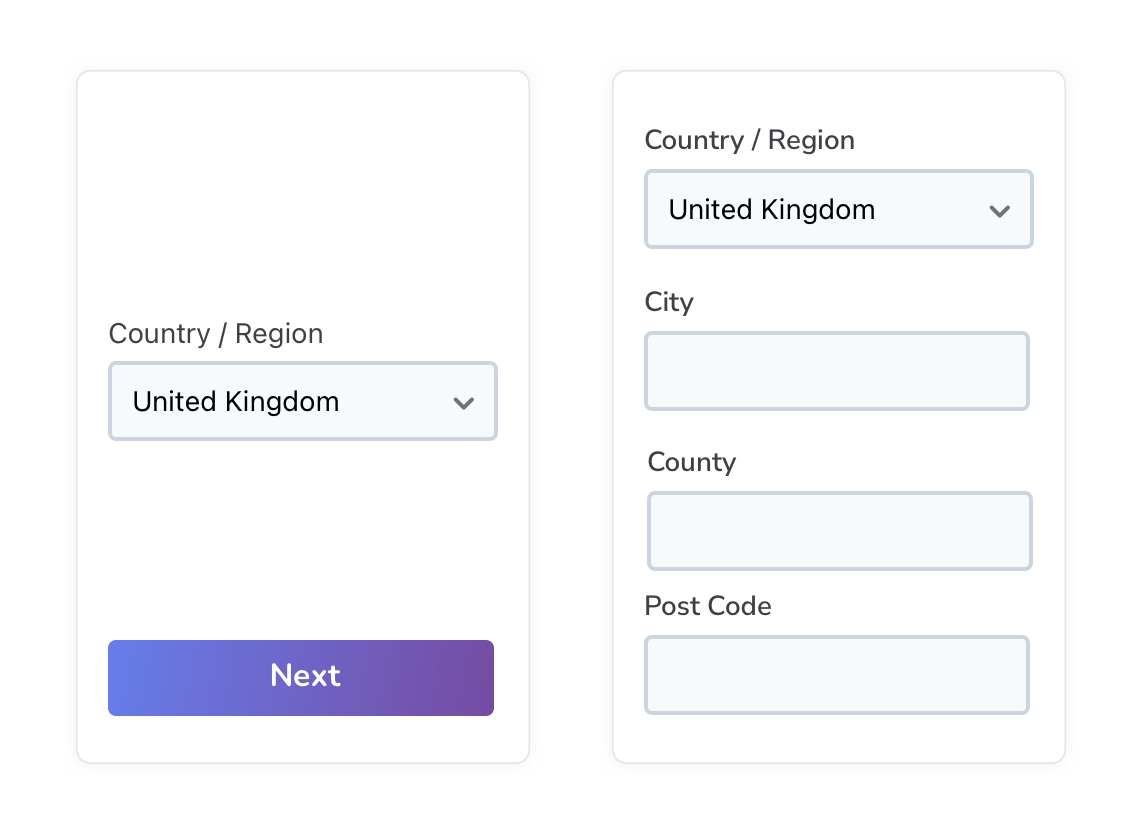Select the City input field
The image size is (1142, 834).
837,370
